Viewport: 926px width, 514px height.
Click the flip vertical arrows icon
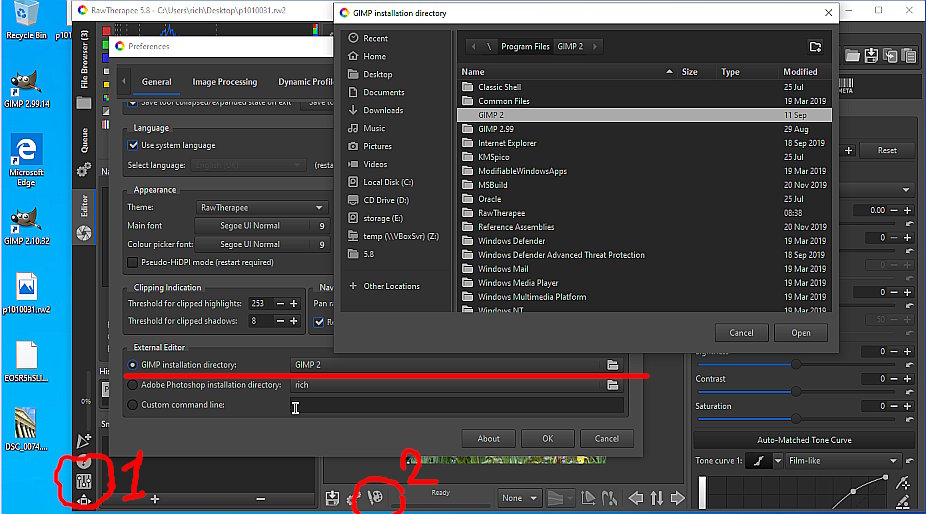(x=657, y=498)
